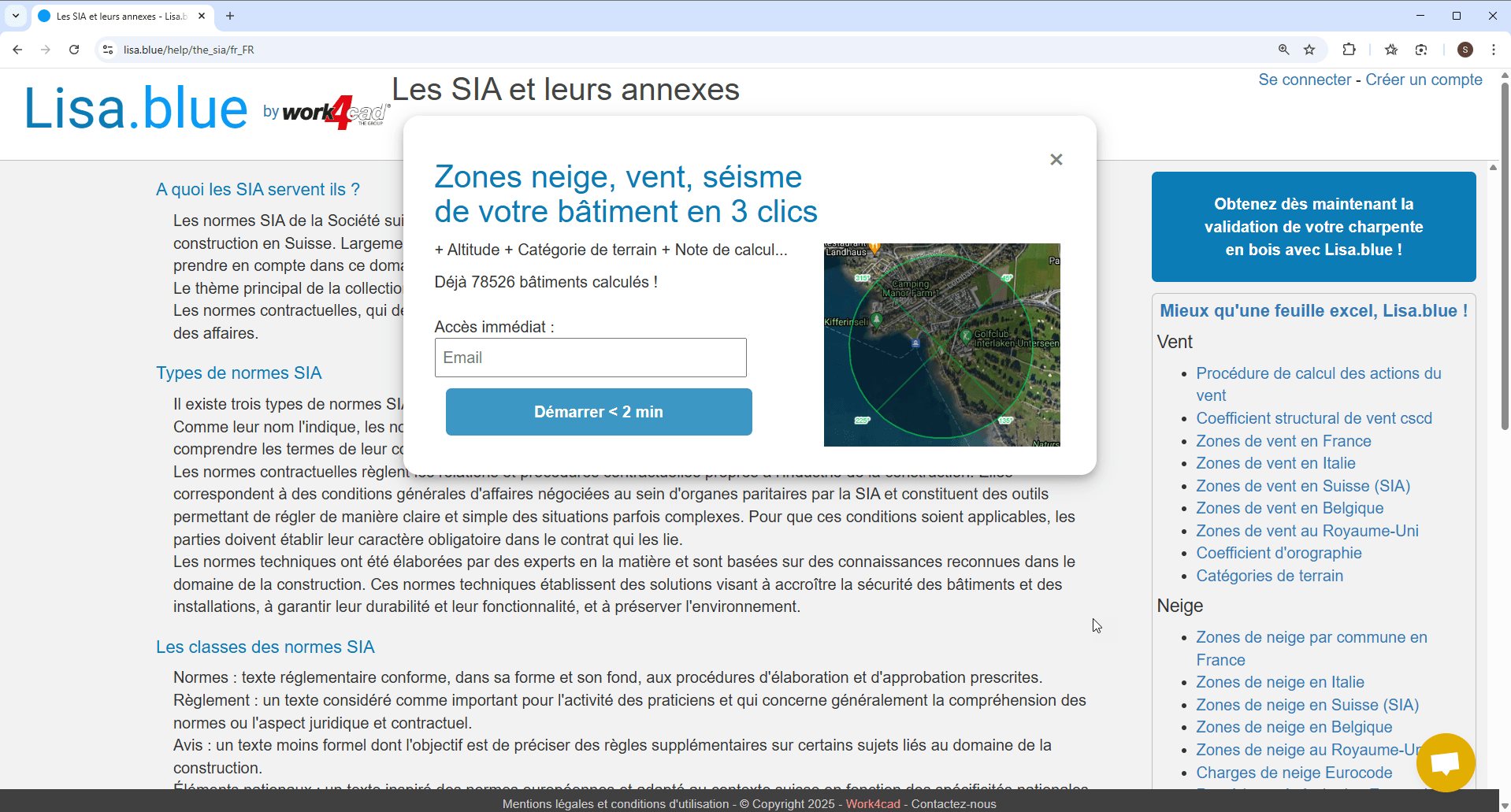
Task: Open the browser extensions puzzle icon
Action: (1349, 50)
